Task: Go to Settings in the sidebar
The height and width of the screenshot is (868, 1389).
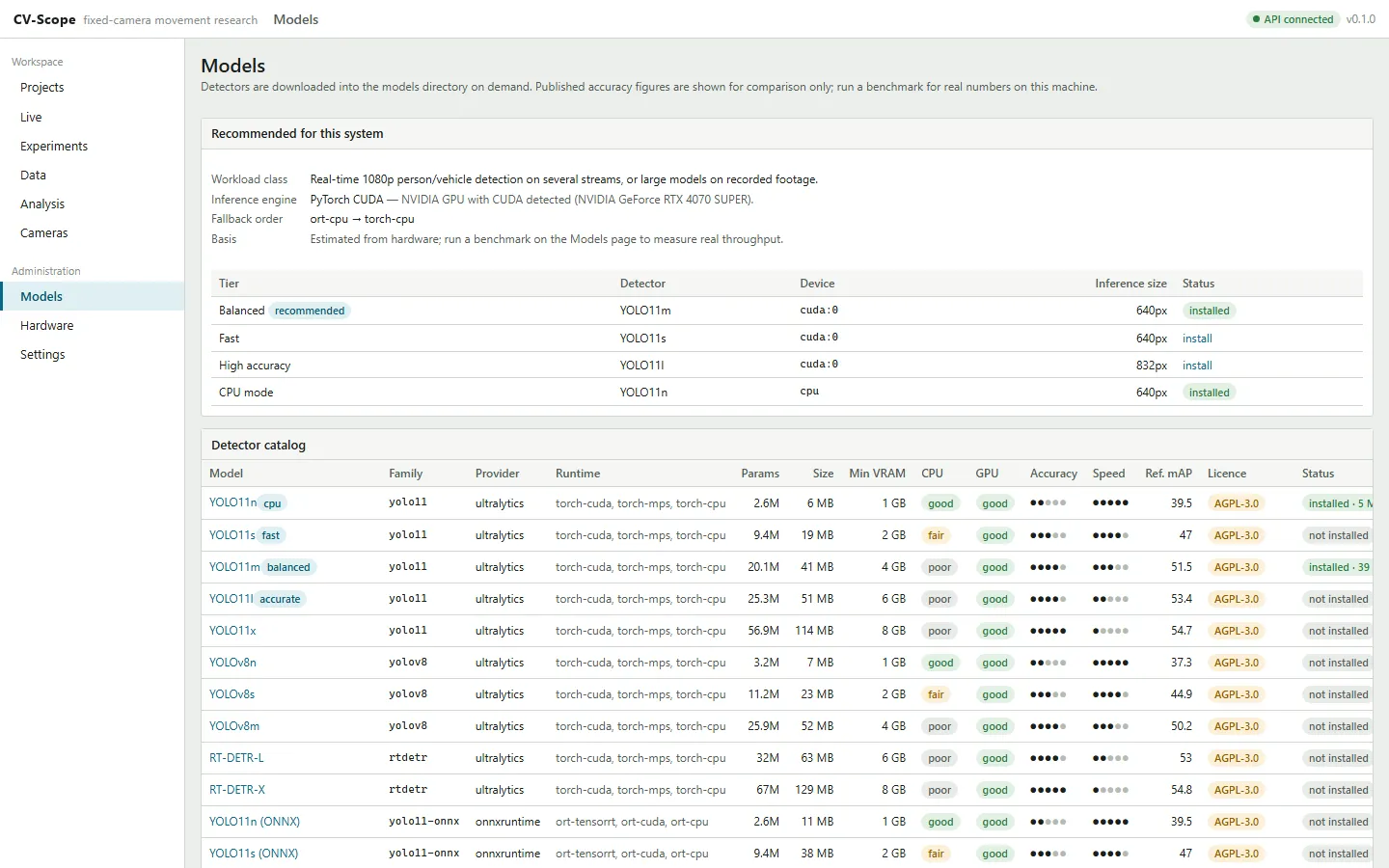Action: (92, 355)
